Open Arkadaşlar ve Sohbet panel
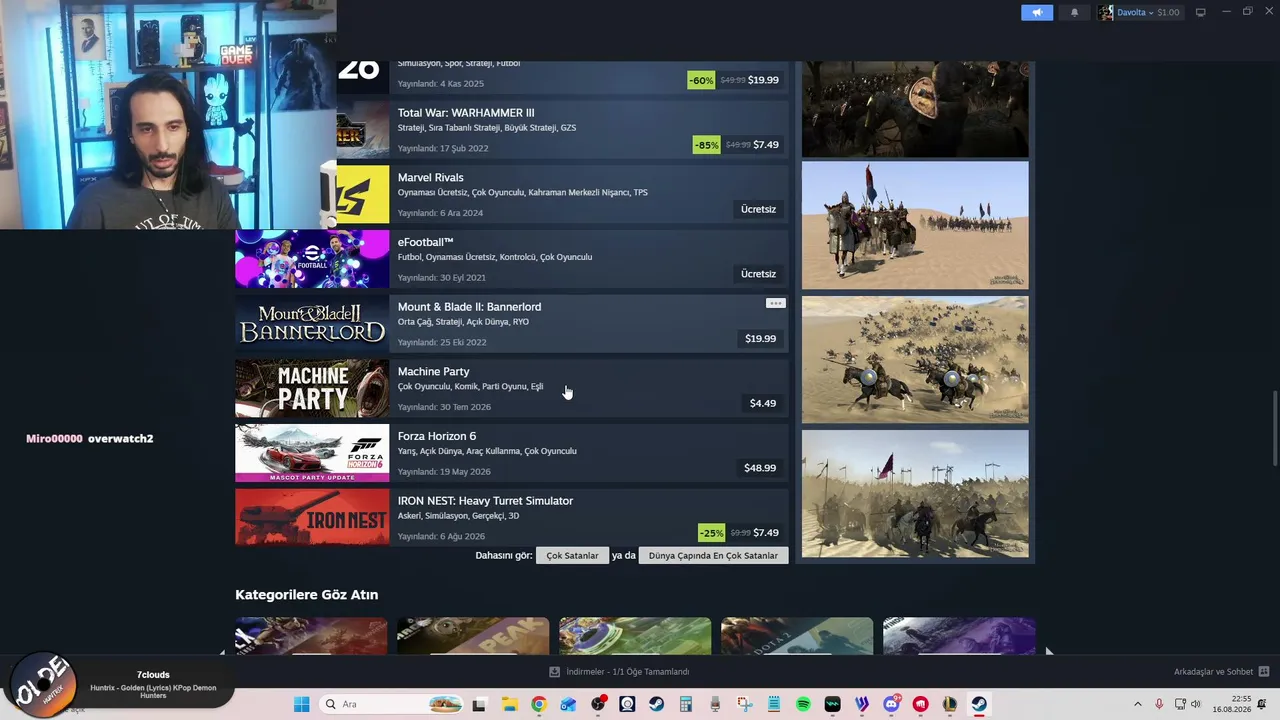The width and height of the screenshot is (1280, 720). click(x=1221, y=672)
